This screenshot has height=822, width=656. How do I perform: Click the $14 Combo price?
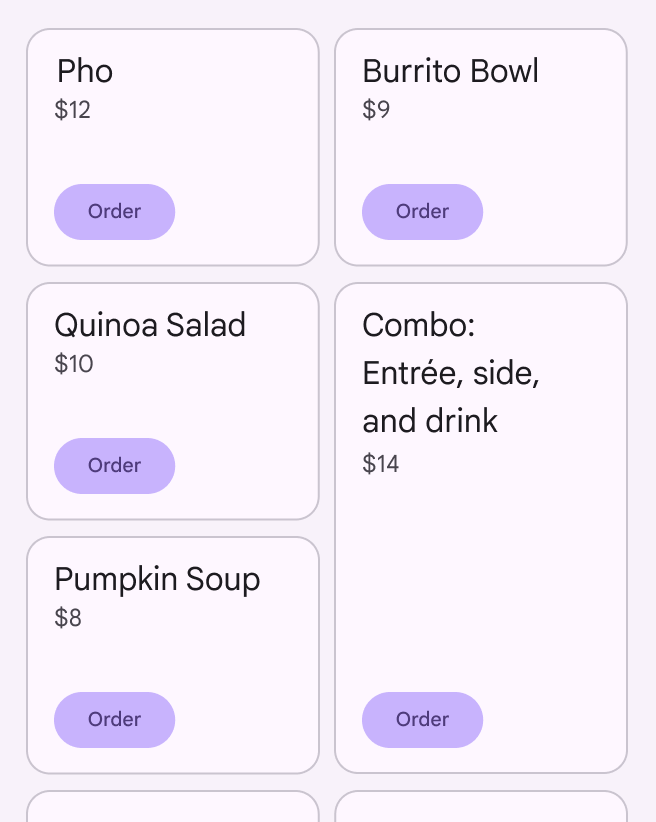[x=381, y=464]
